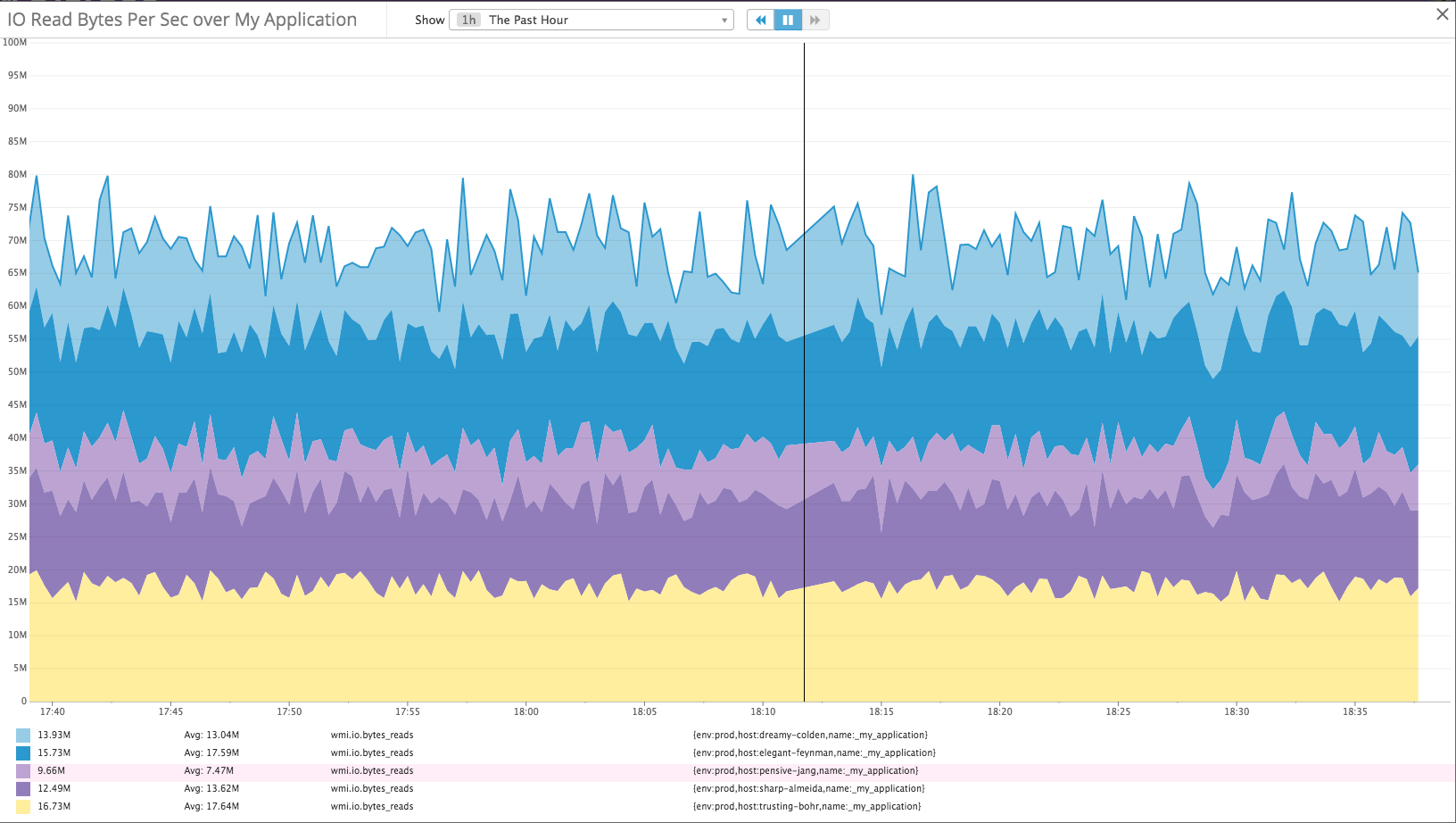Fast-forward the chart timeframe

tap(815, 19)
